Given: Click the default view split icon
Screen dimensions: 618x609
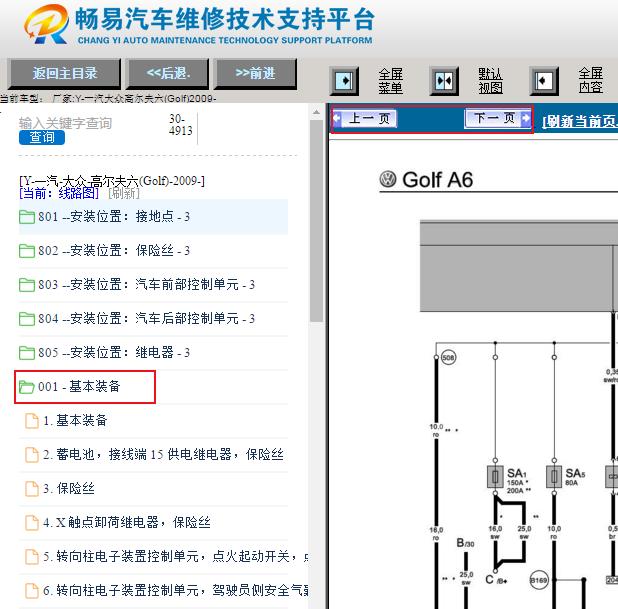Looking at the screenshot, I should [x=444, y=81].
